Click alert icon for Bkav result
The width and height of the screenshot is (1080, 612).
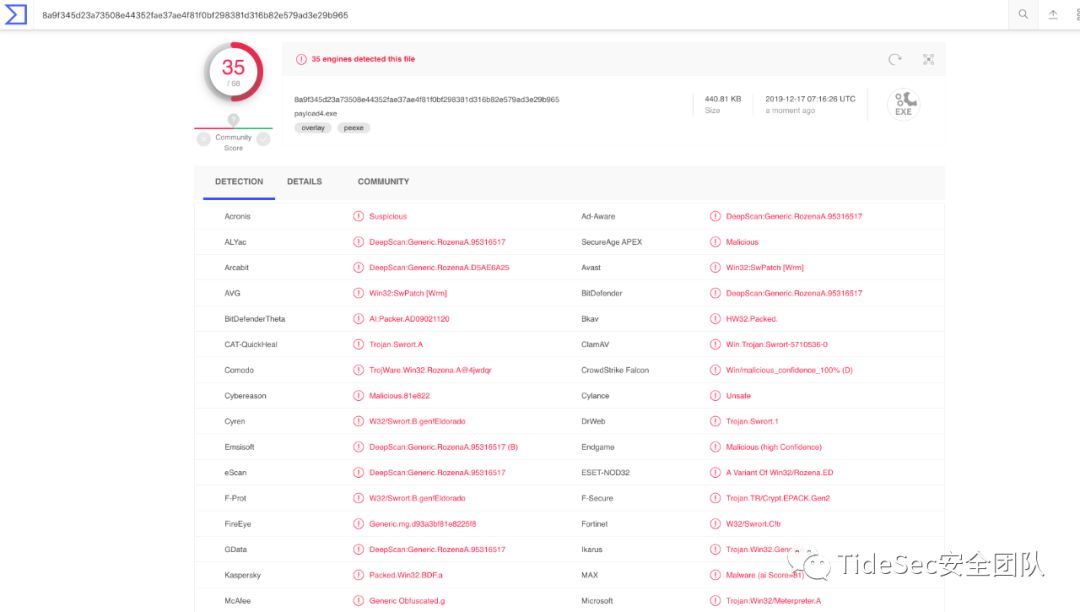click(715, 319)
